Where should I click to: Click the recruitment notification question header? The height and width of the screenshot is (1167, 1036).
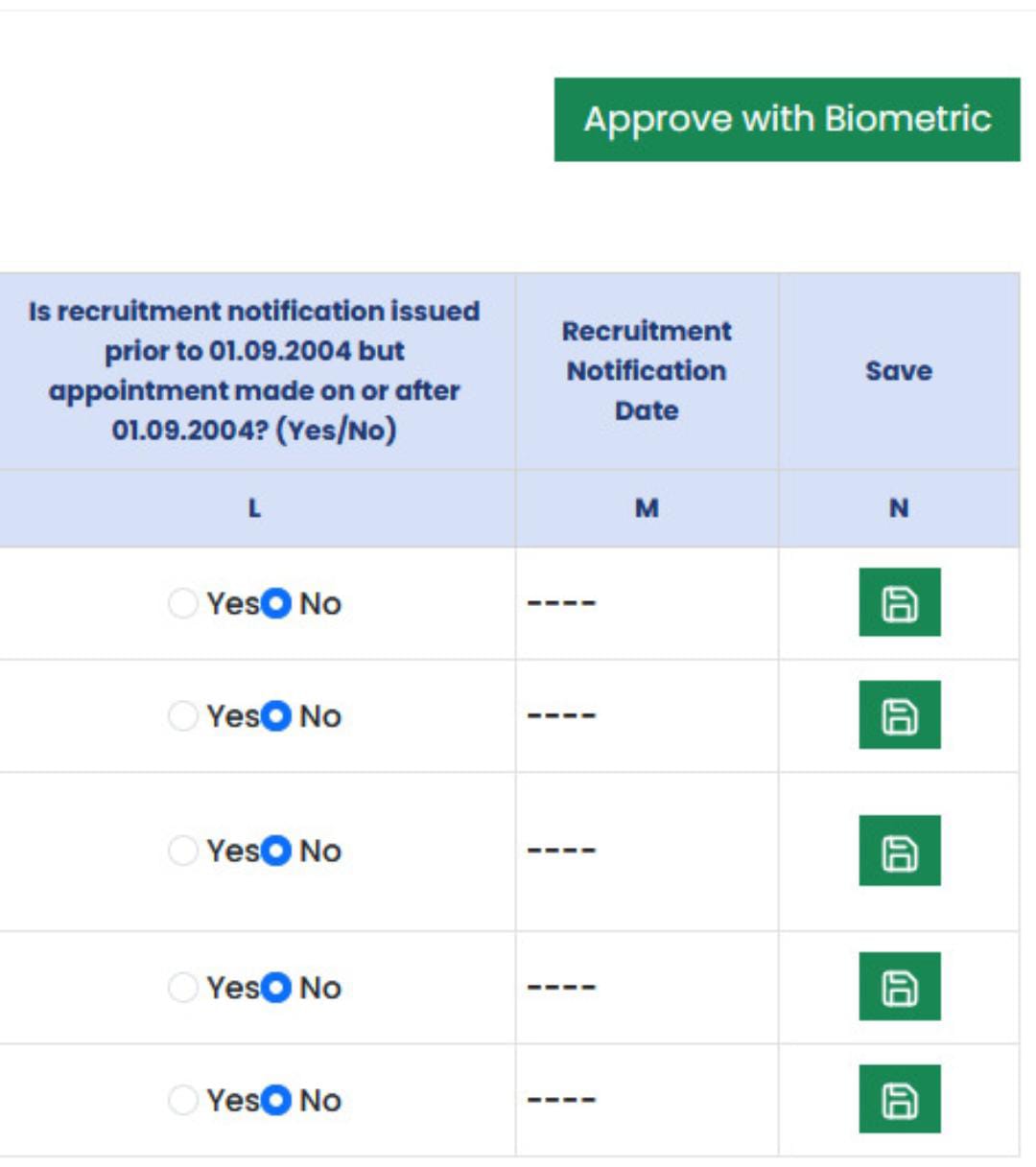[254, 370]
